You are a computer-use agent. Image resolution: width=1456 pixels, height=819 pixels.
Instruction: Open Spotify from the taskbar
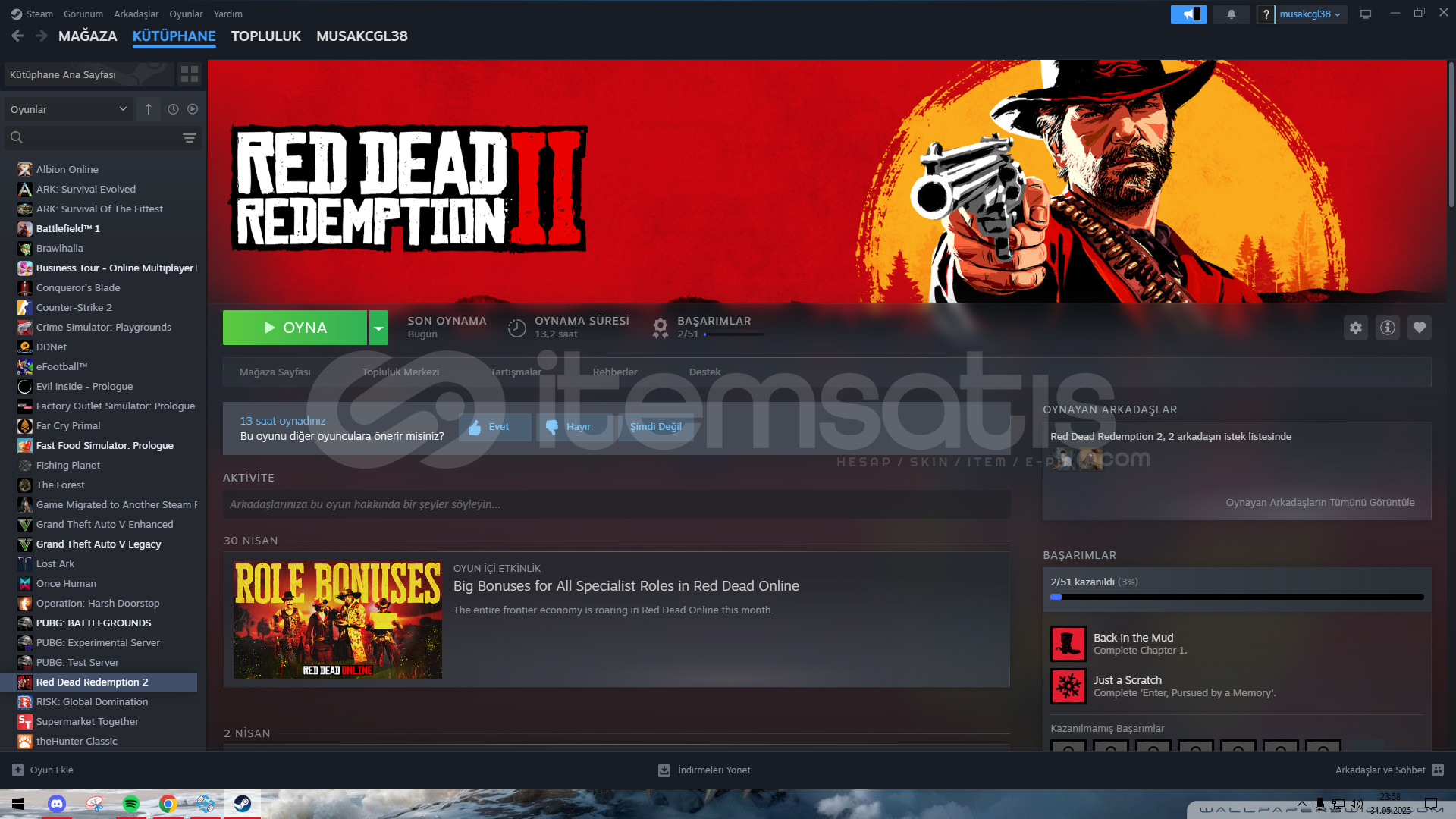click(x=130, y=804)
